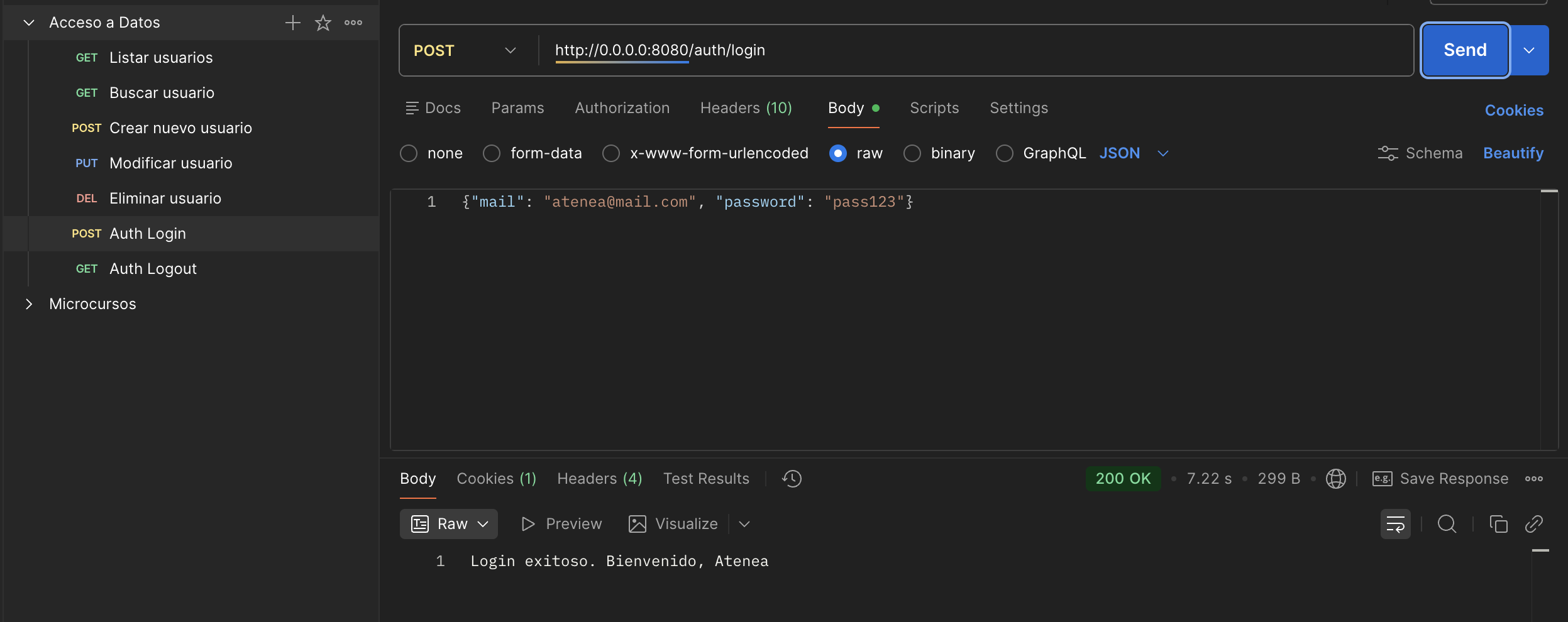Switch to the Settings tab
This screenshot has height=622, width=1568.
point(1019,108)
